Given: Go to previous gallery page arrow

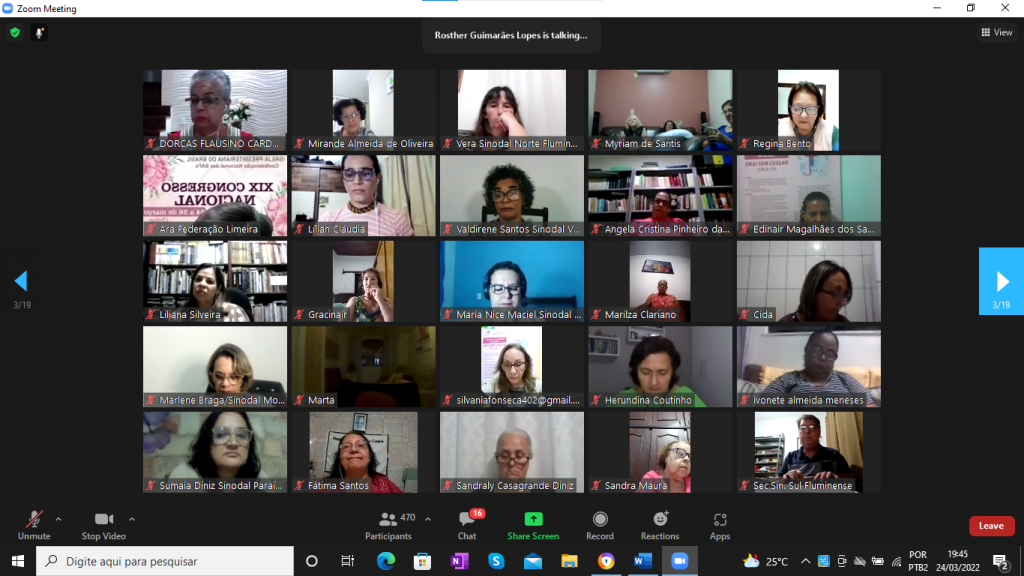Looking at the screenshot, I should tap(21, 281).
